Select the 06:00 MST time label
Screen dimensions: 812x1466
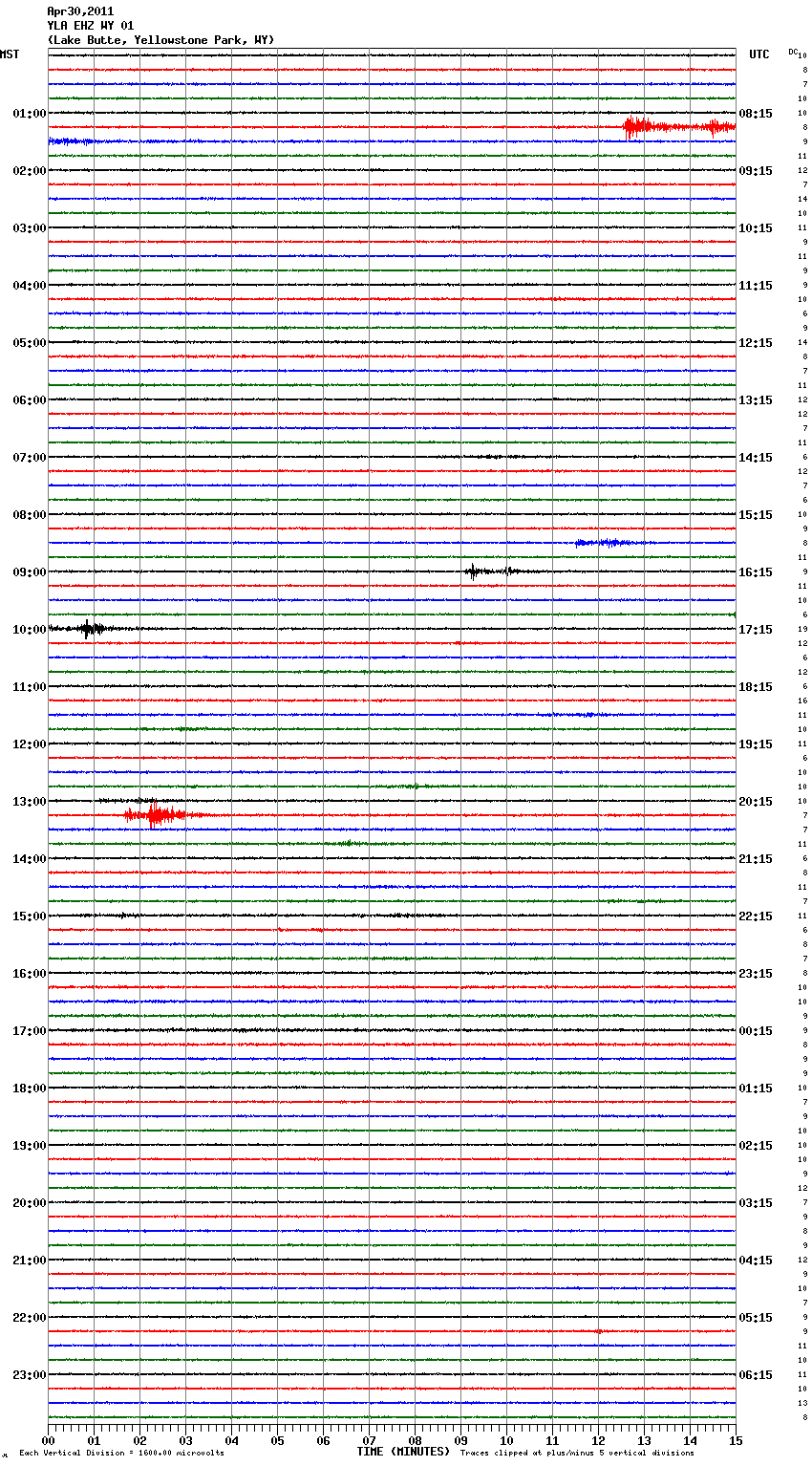point(30,400)
